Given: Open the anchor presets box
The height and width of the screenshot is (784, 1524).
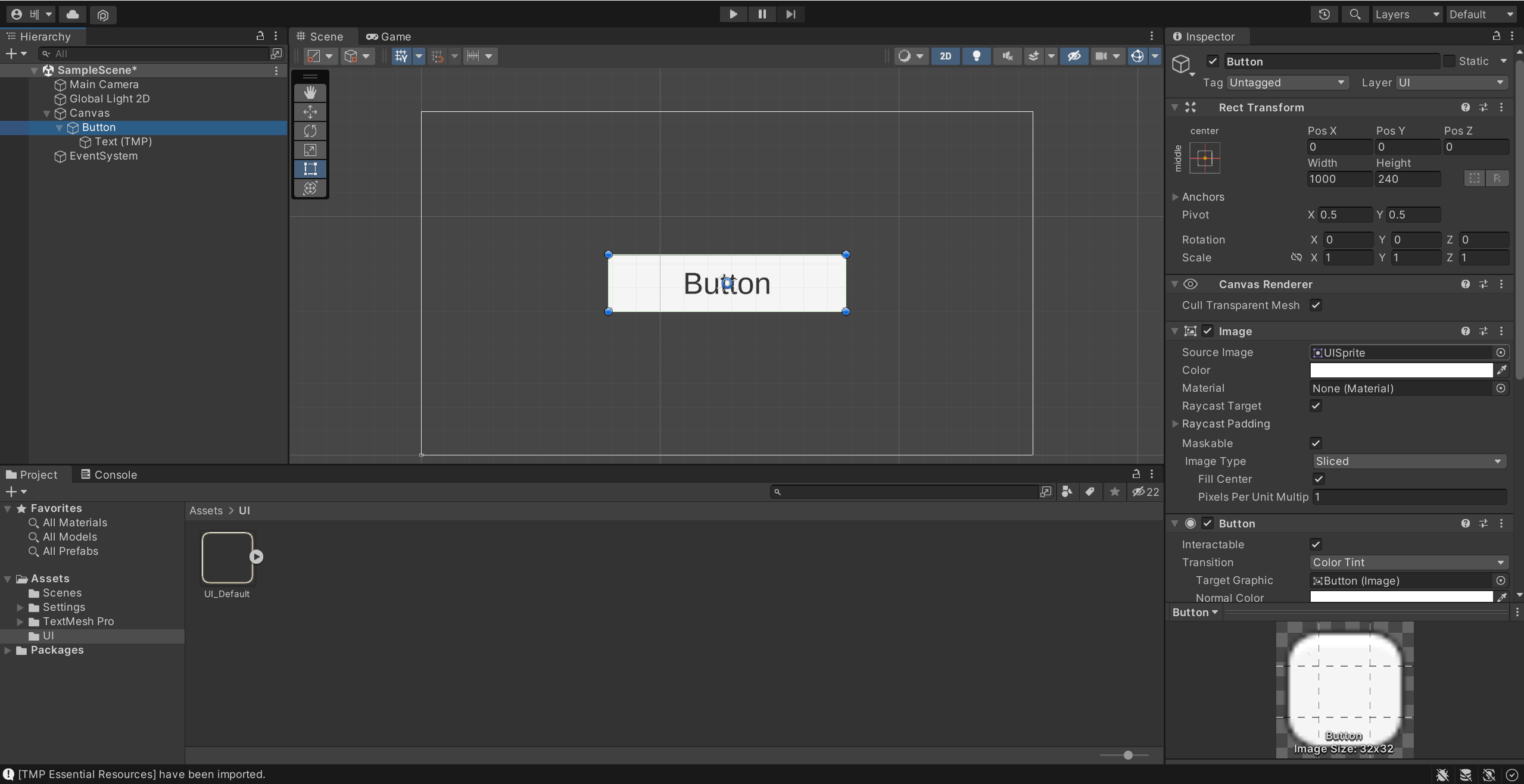Looking at the screenshot, I should (x=1204, y=158).
